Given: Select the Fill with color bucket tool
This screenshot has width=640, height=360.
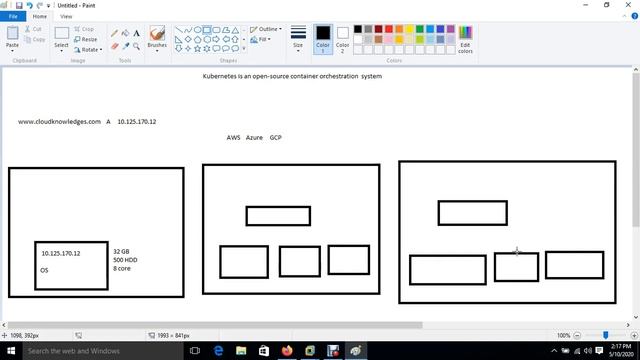Looking at the screenshot, I should pyautogui.click(x=125, y=33).
